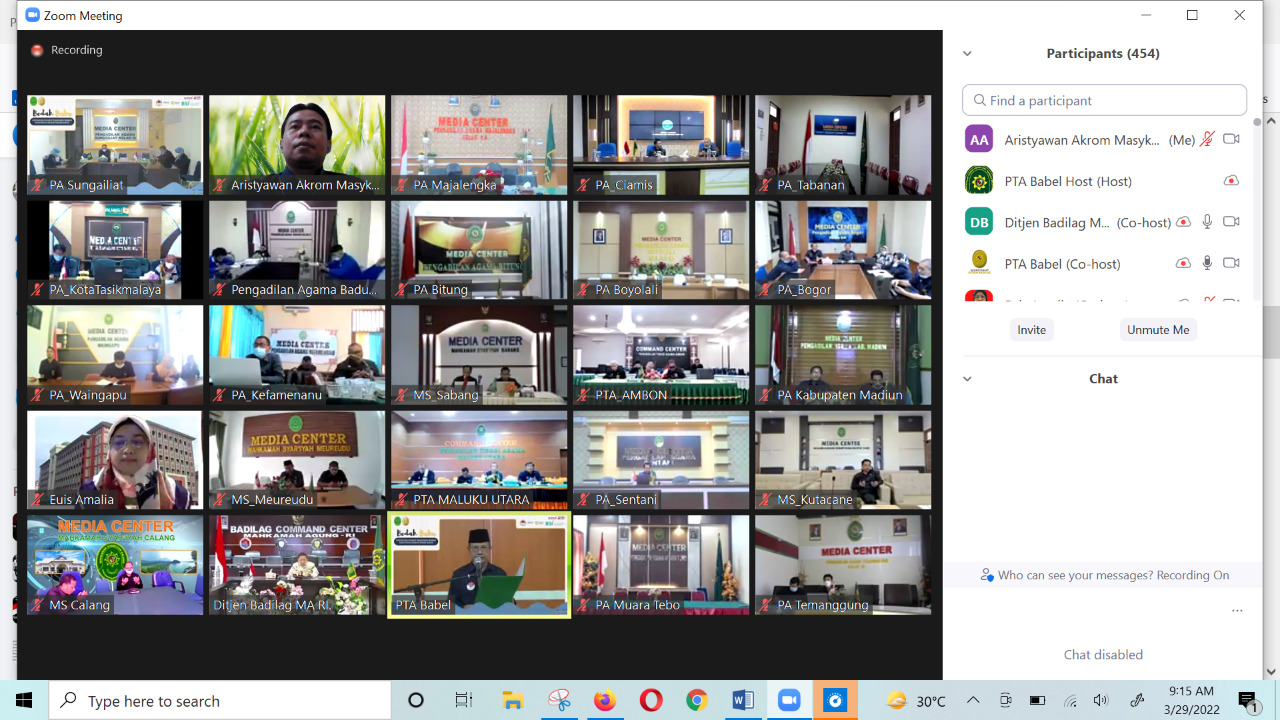1280x720 pixels.
Task: Click the Unmute Me button
Action: pyautogui.click(x=1158, y=330)
